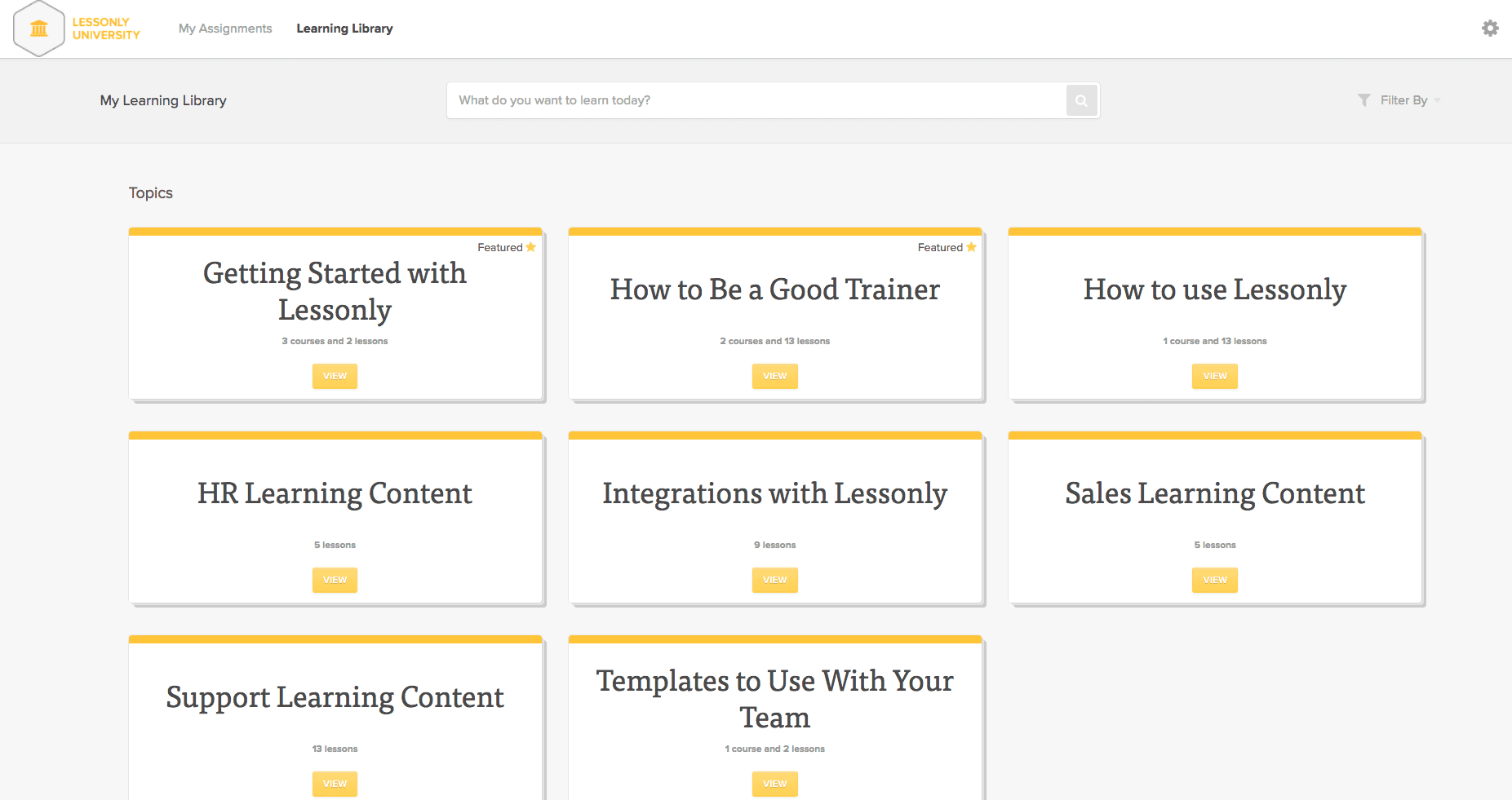The image size is (1512, 800).
Task: Open the How to Be a Good Trainer title
Action: [x=774, y=290]
